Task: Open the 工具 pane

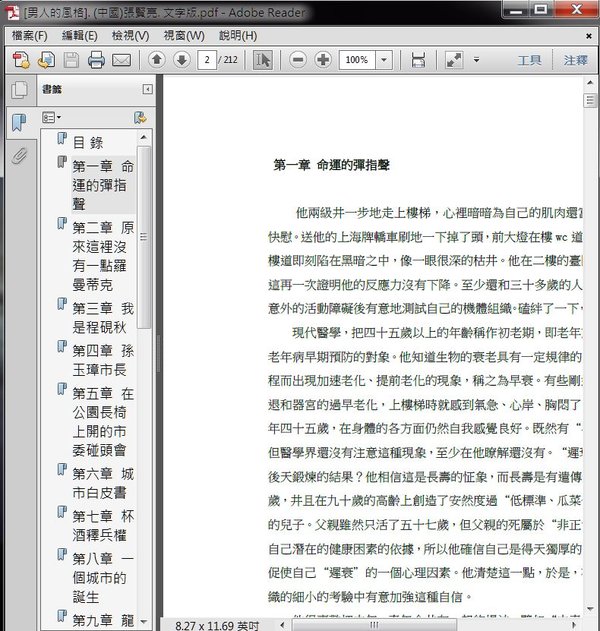Action: pos(529,60)
